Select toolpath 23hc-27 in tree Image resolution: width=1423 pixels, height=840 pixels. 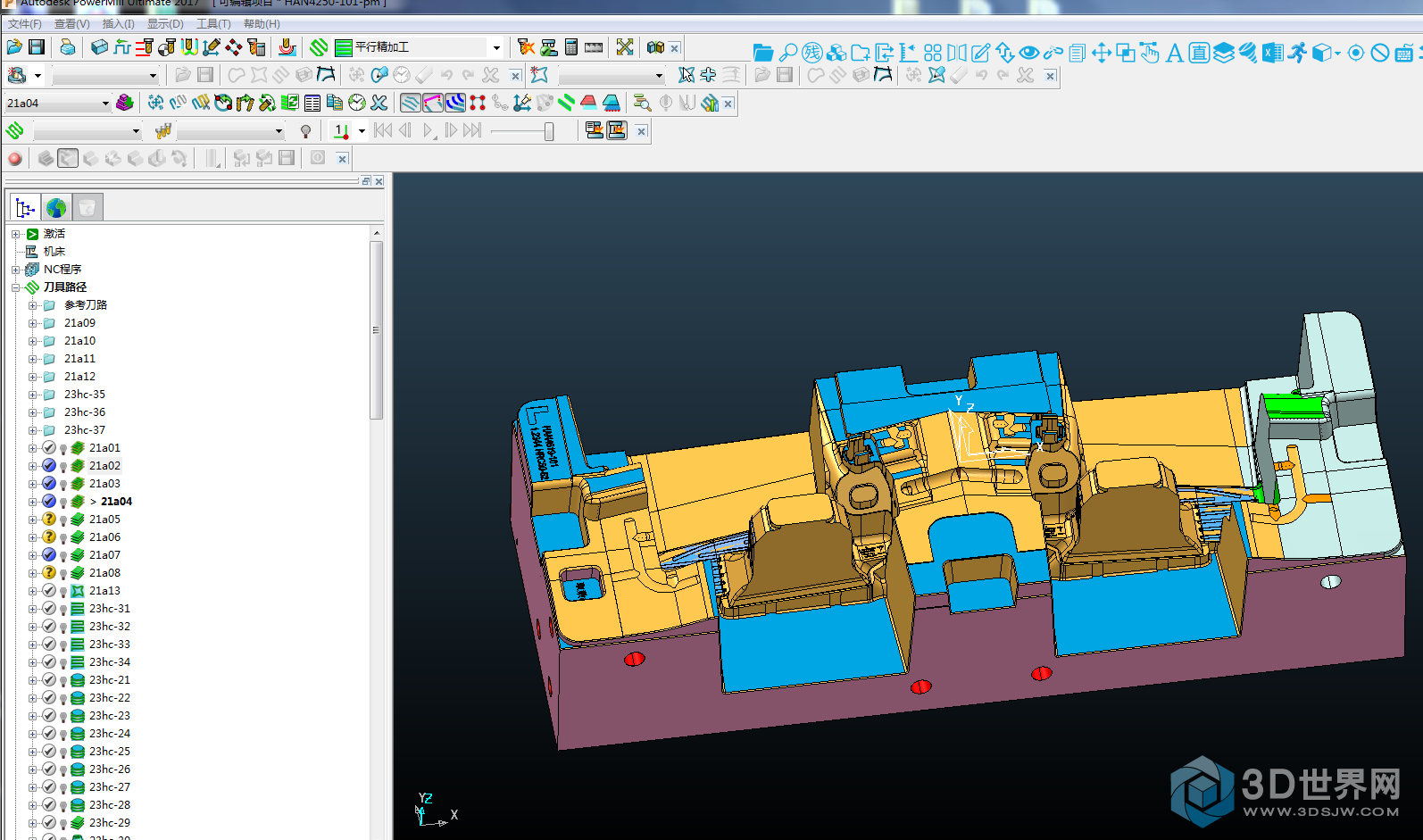click(x=110, y=787)
